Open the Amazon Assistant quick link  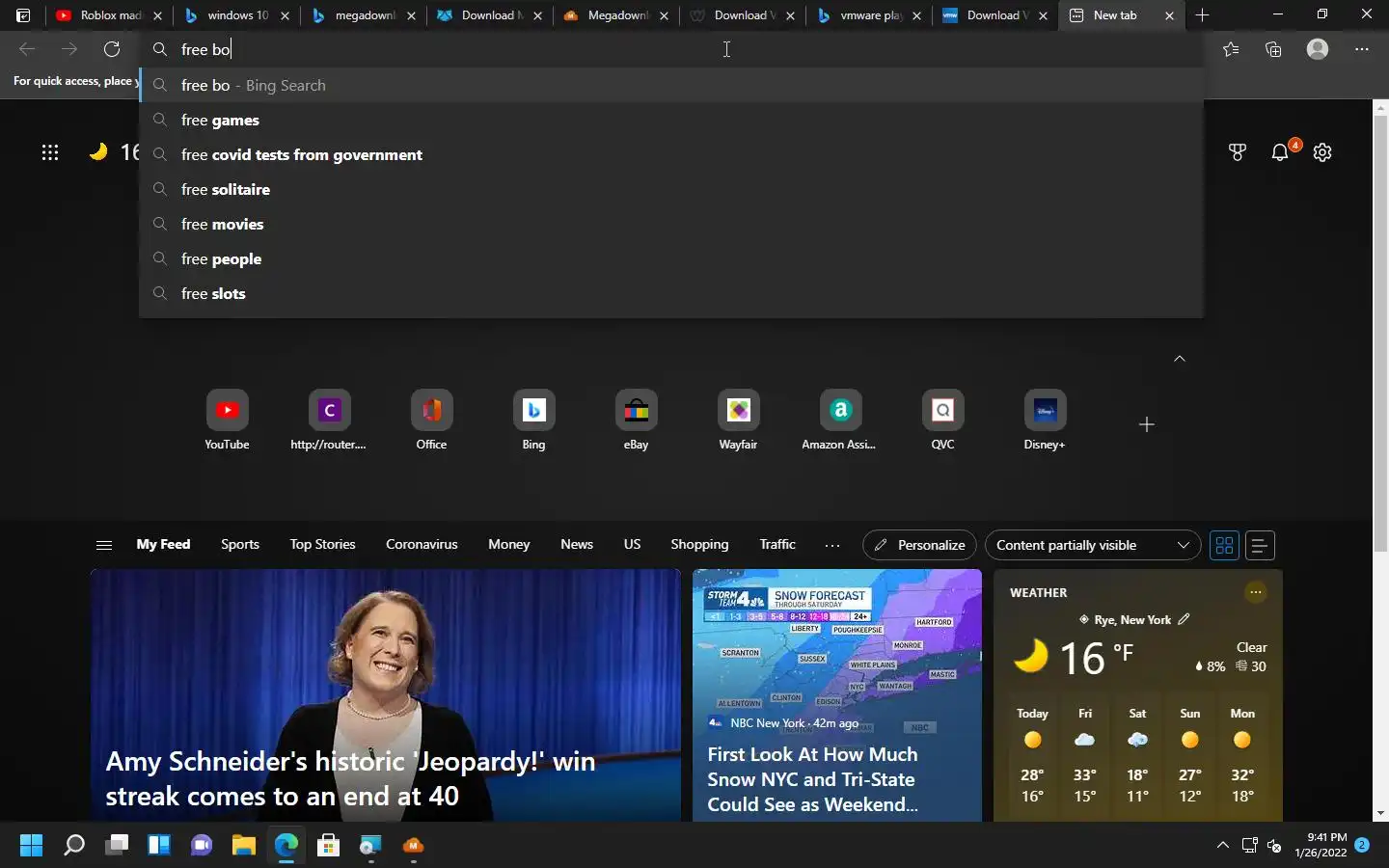(x=840, y=420)
